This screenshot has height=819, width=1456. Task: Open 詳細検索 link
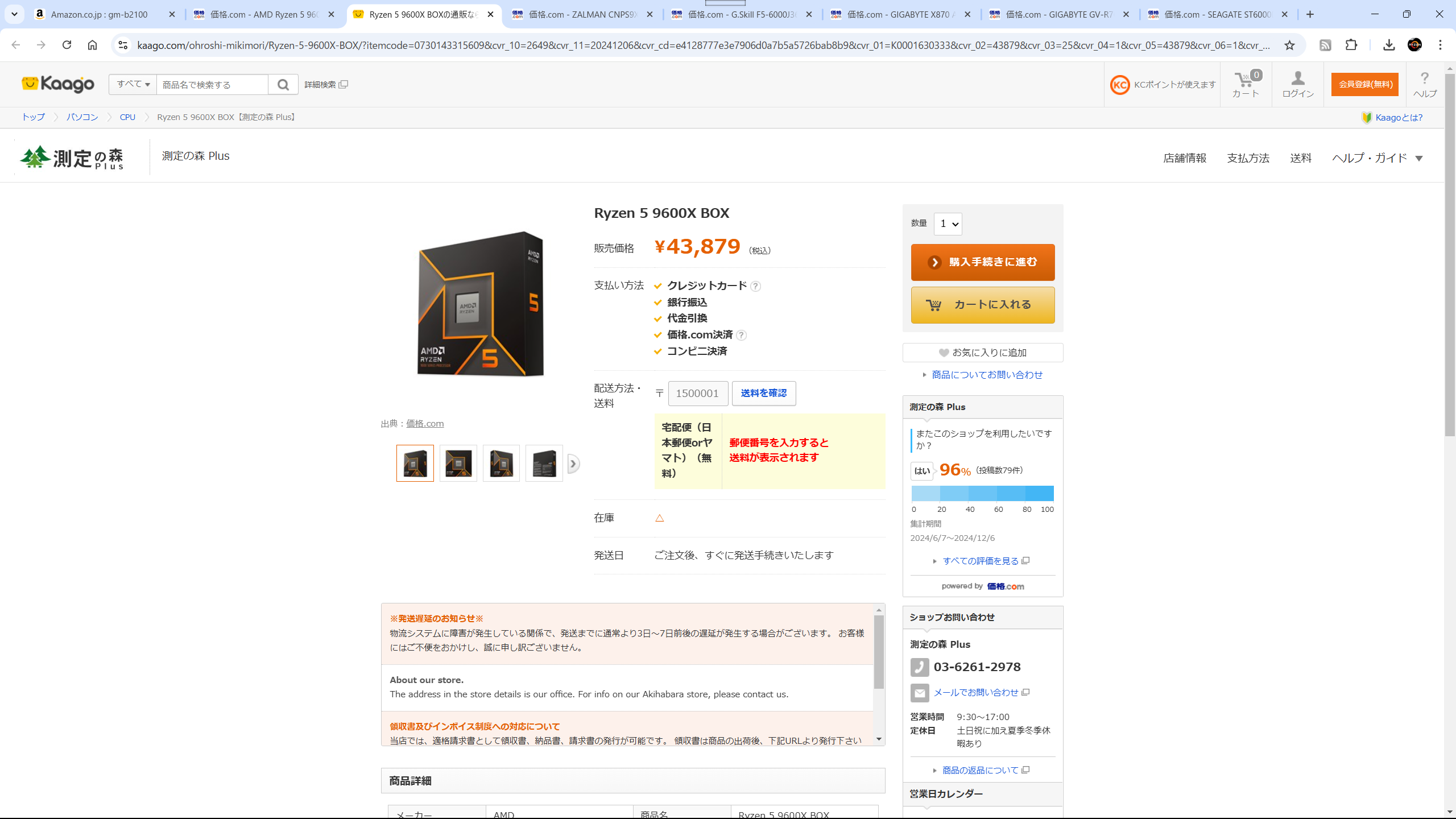(x=326, y=85)
